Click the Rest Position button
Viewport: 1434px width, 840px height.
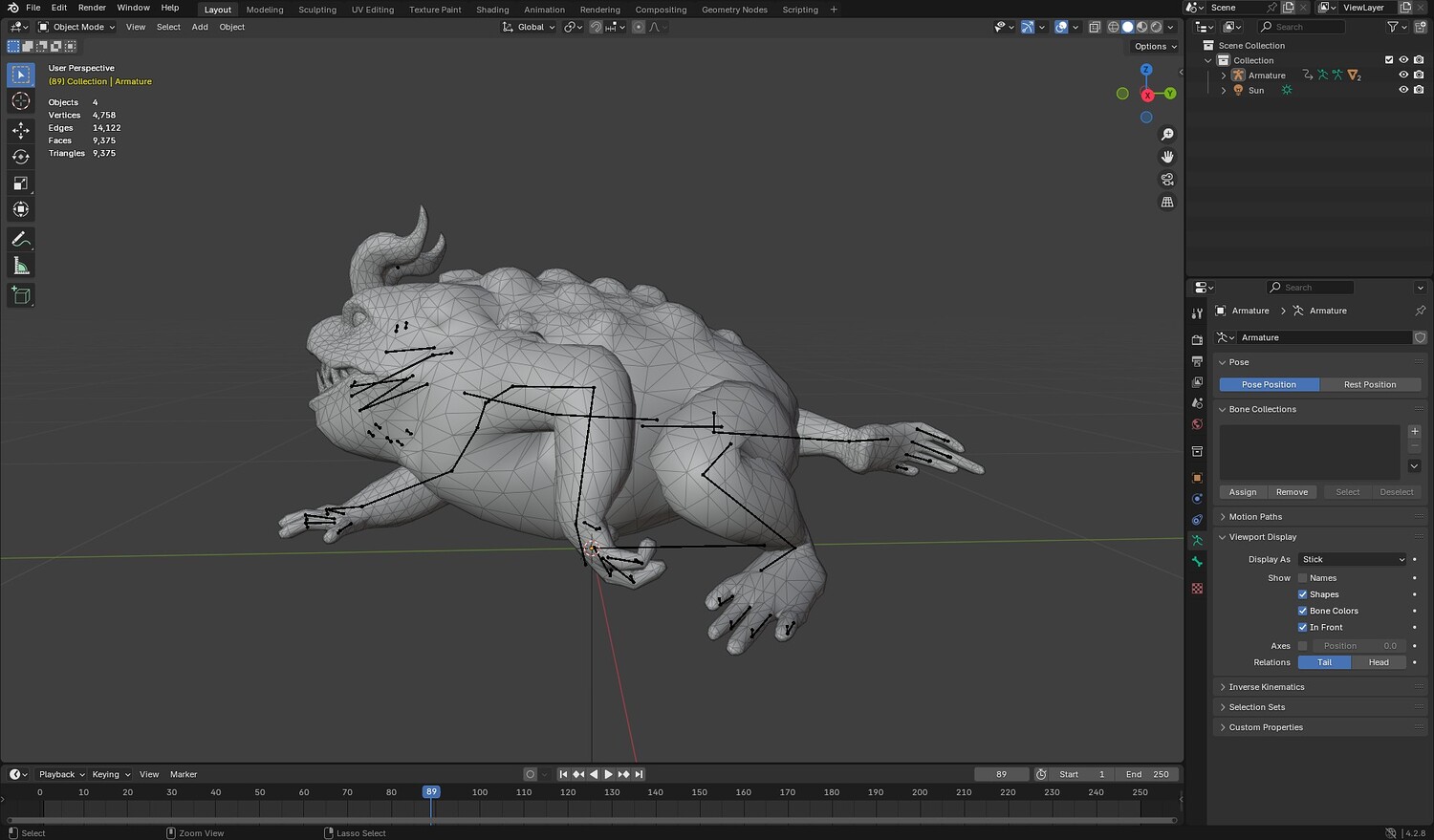[x=1369, y=385]
